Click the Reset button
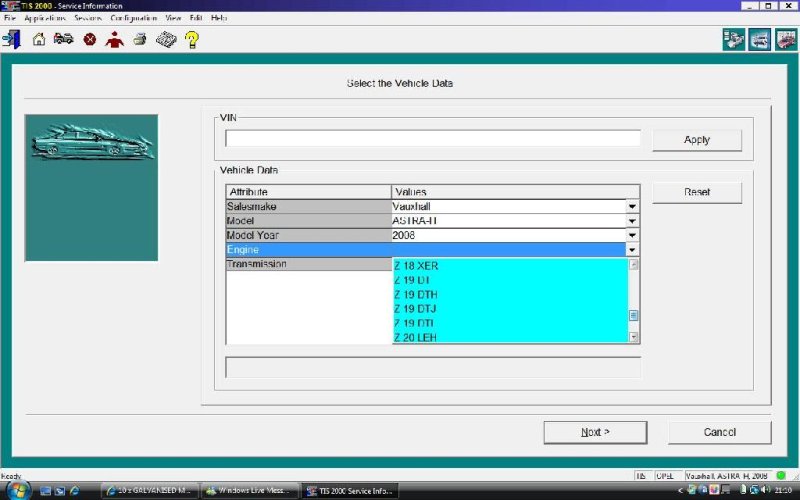The height and width of the screenshot is (500, 800). (x=696, y=192)
